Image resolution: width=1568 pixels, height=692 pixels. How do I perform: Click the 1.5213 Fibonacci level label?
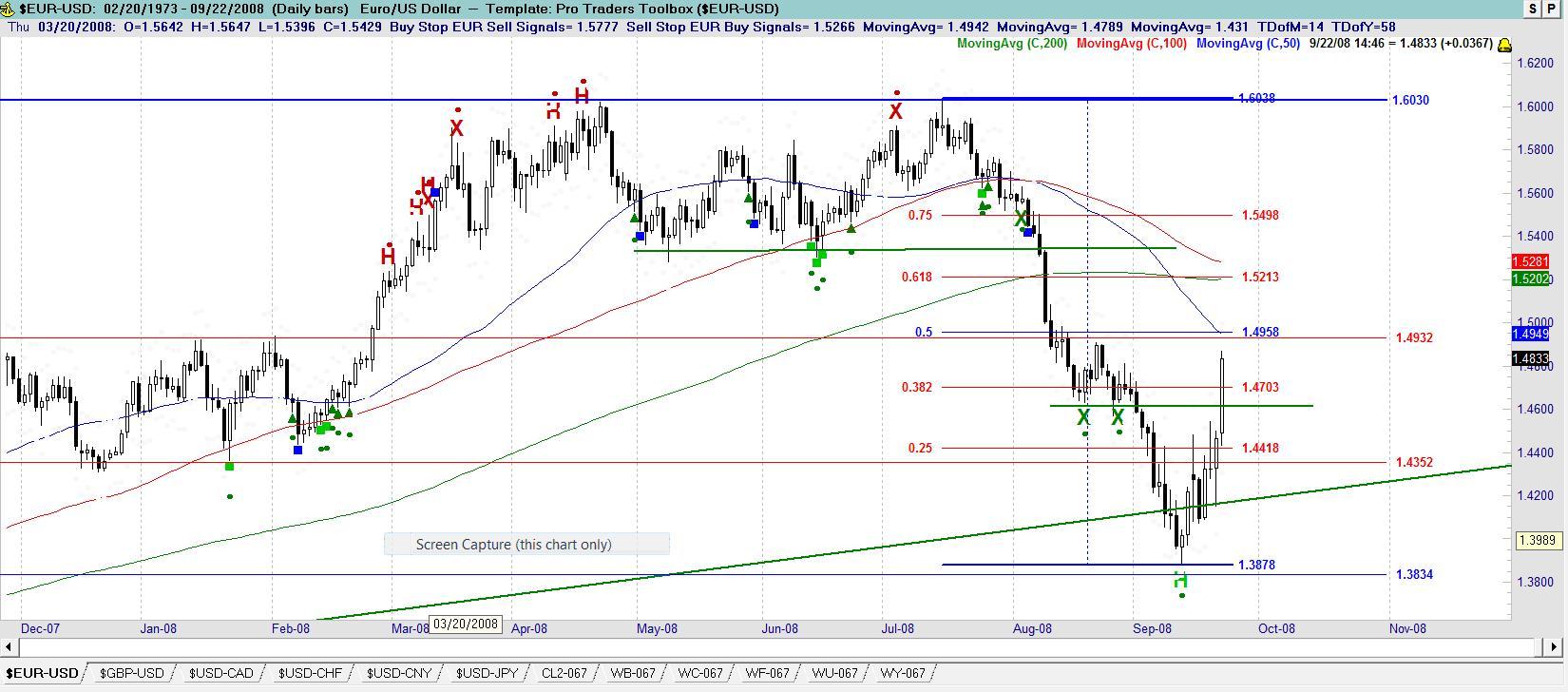pos(1260,277)
